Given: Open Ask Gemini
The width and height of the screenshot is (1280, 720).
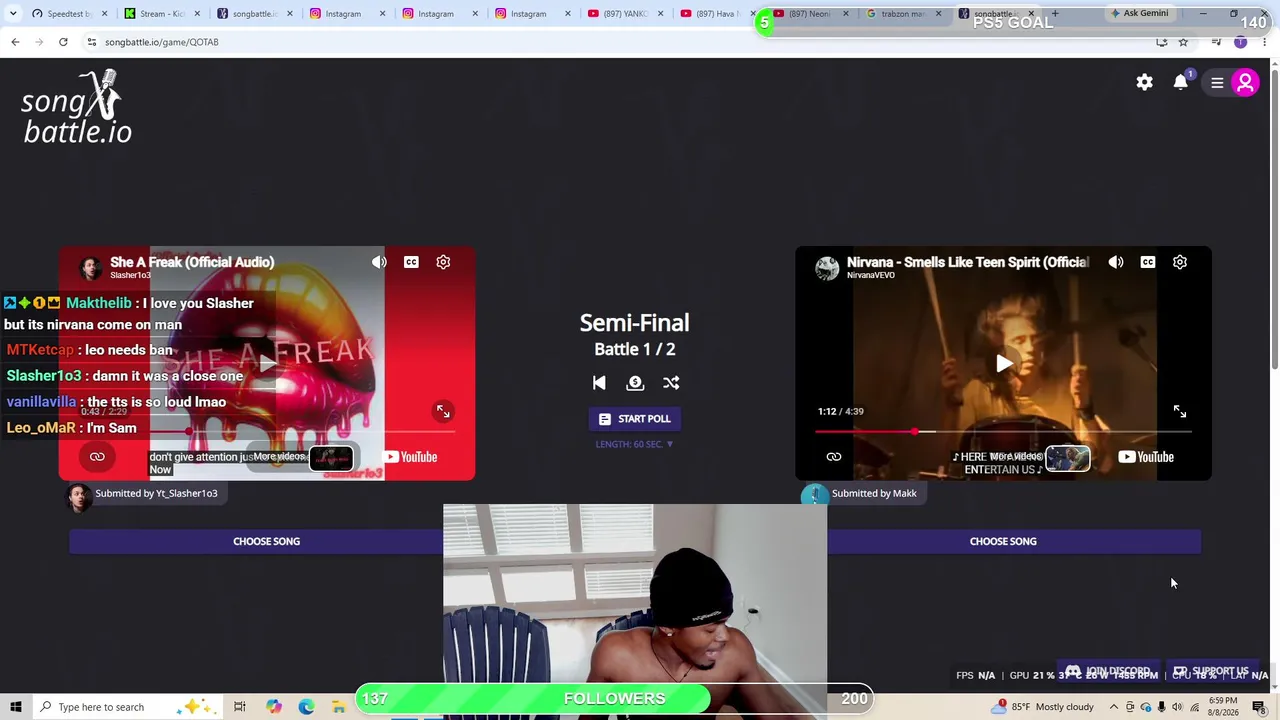Looking at the screenshot, I should (x=1139, y=14).
